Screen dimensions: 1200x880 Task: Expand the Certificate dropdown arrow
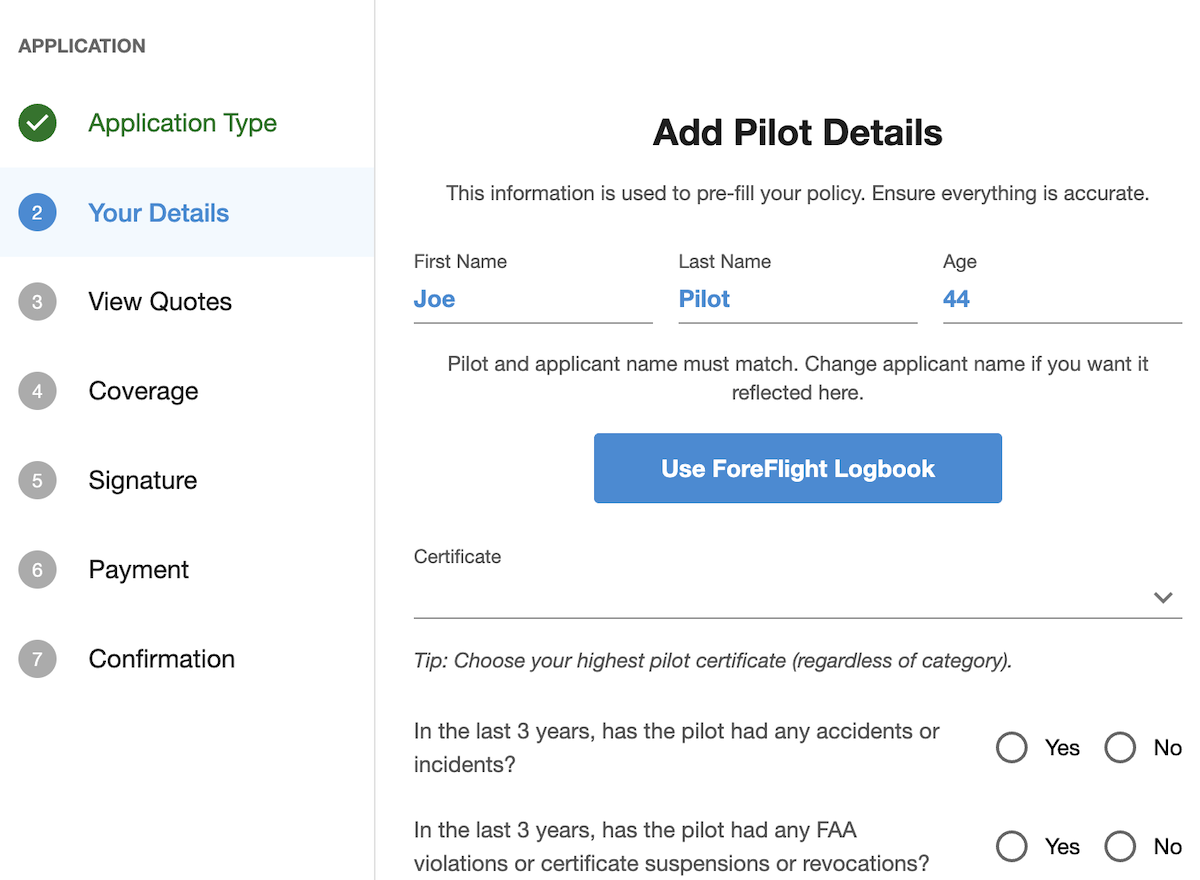coord(1162,598)
